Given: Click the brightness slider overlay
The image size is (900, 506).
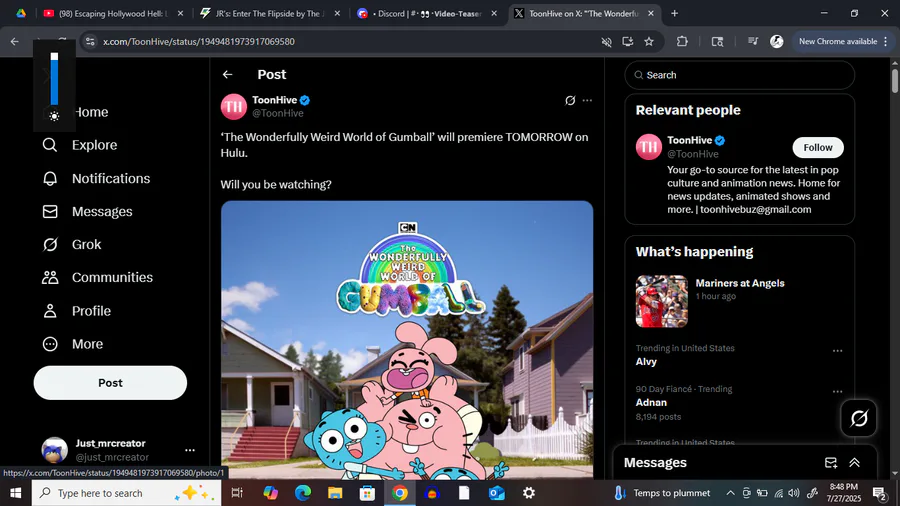Looking at the screenshot, I should tap(55, 79).
